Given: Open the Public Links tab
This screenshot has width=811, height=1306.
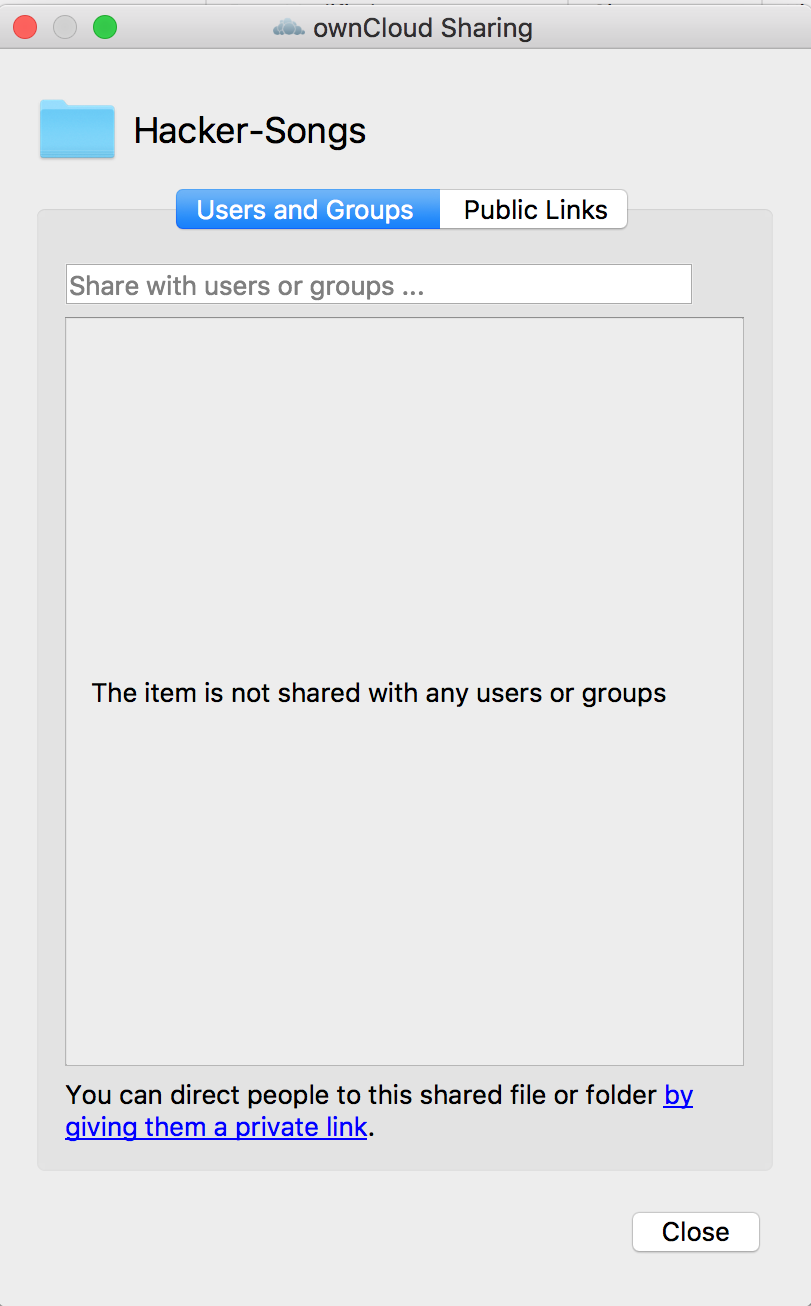Looking at the screenshot, I should [534, 210].
